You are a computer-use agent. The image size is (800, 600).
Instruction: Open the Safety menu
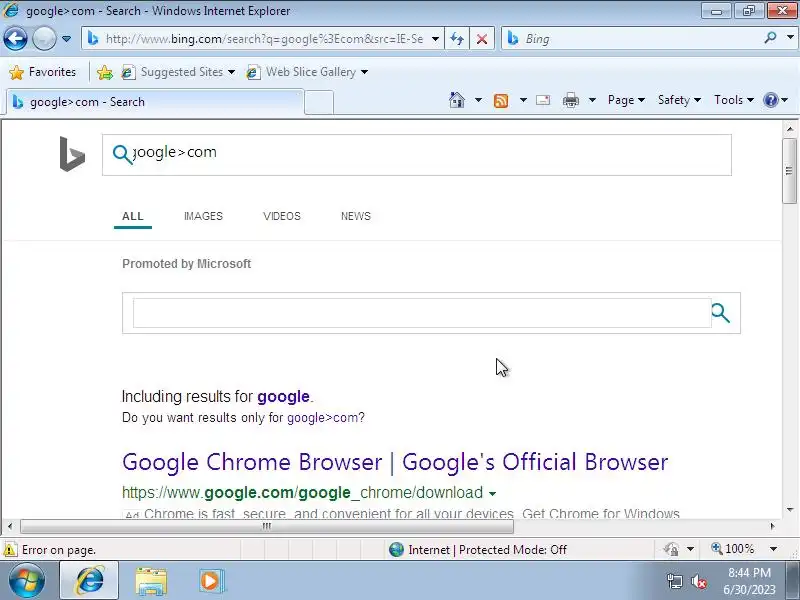(679, 100)
